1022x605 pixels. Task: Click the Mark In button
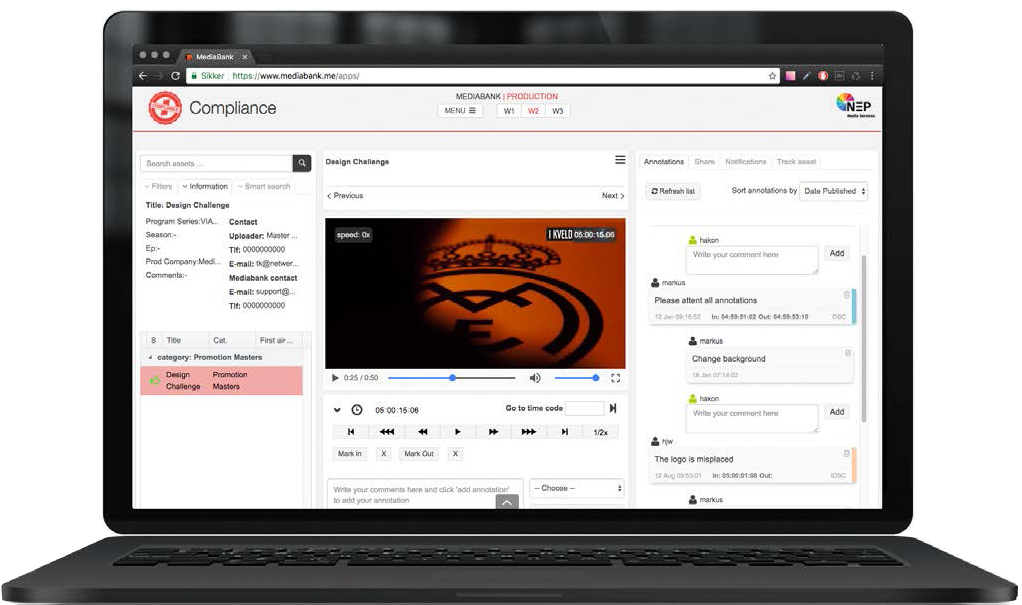tap(349, 454)
